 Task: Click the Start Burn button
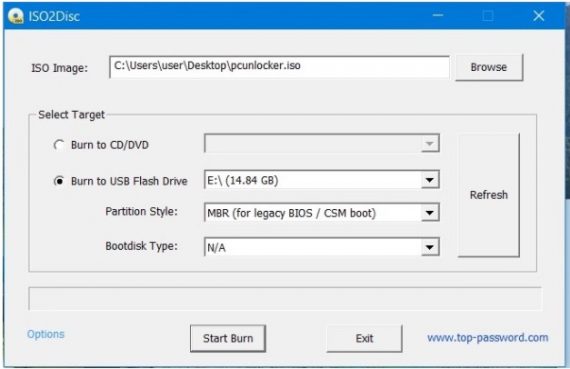(228, 338)
